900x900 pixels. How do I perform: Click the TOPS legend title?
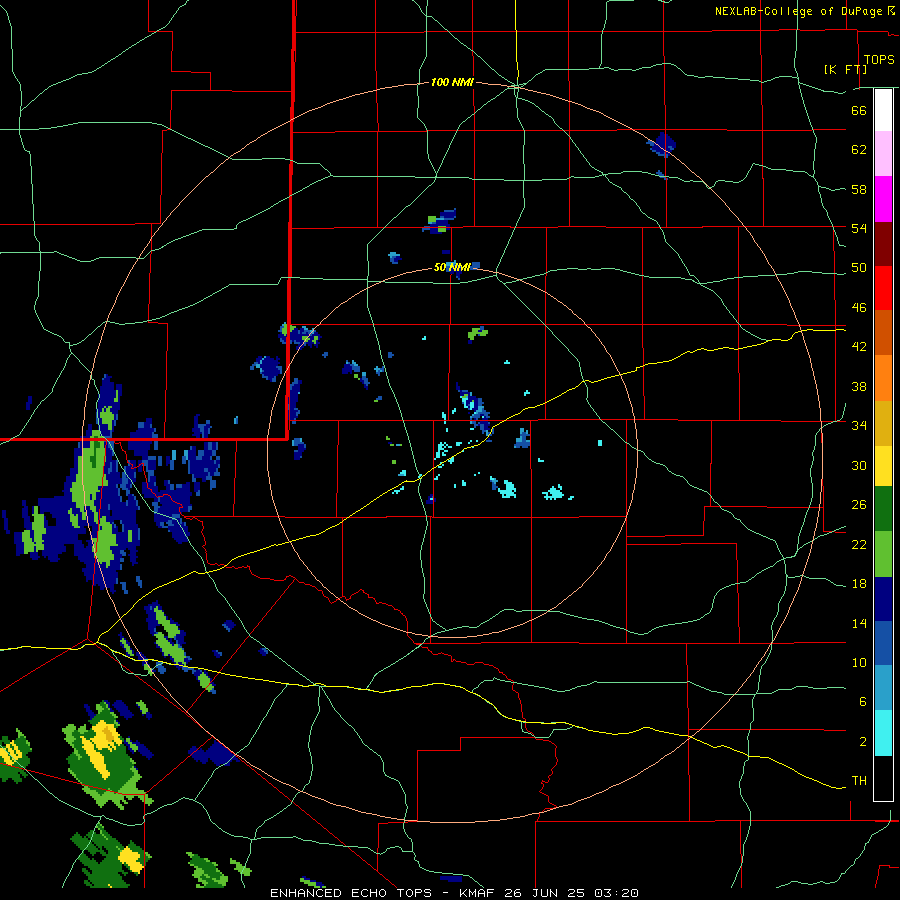879,59
